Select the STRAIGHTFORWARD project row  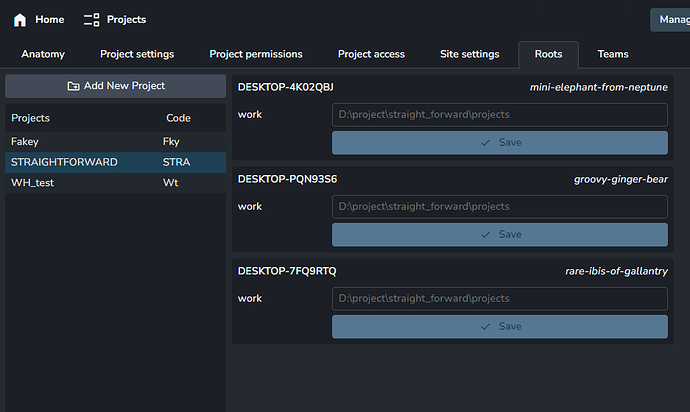[x=115, y=162]
